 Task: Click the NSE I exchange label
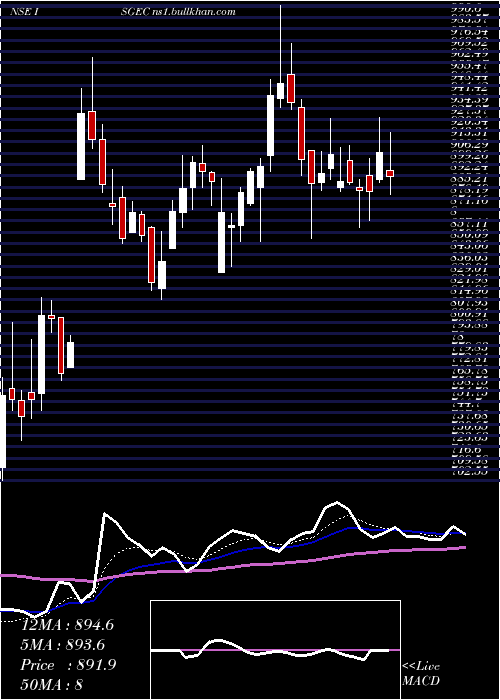(x=26, y=12)
